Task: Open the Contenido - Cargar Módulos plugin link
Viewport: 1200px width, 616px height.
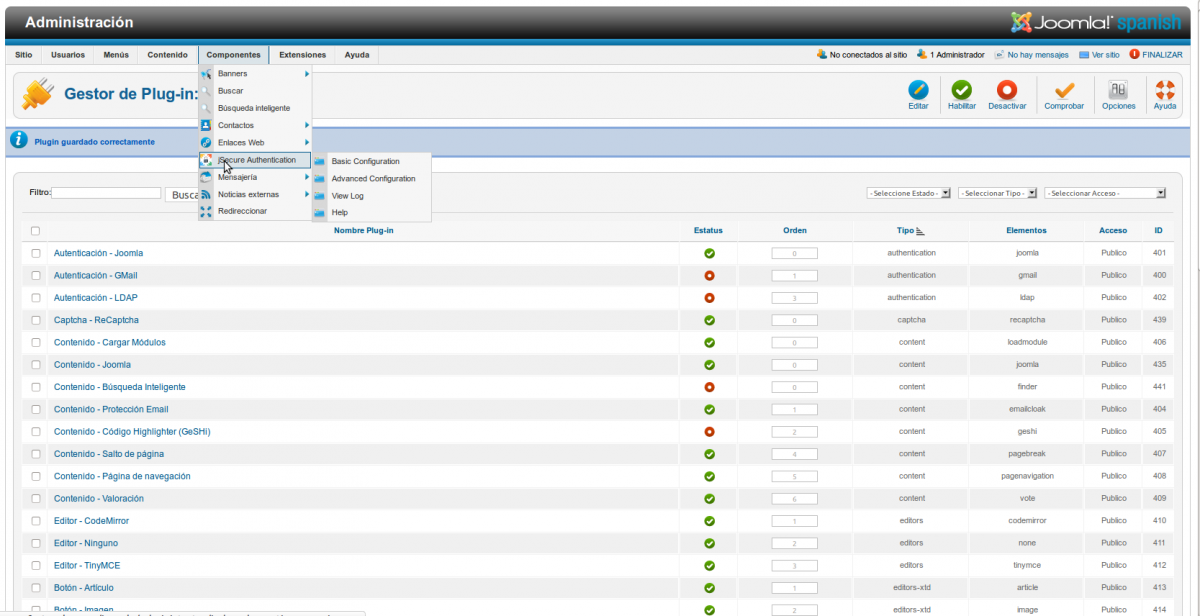Action: [109, 342]
